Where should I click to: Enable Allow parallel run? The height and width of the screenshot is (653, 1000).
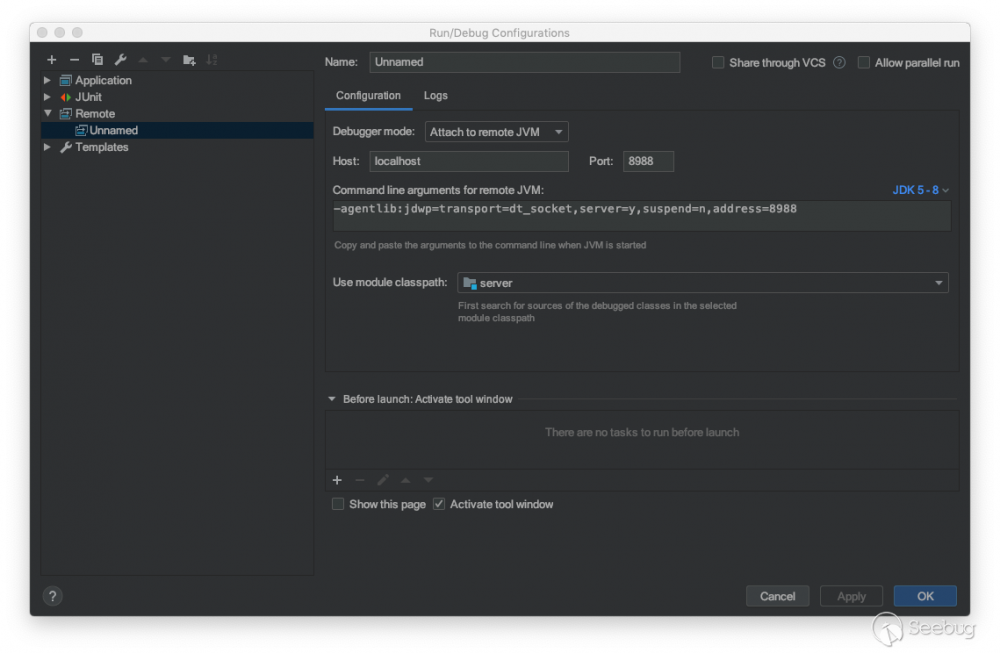click(864, 62)
